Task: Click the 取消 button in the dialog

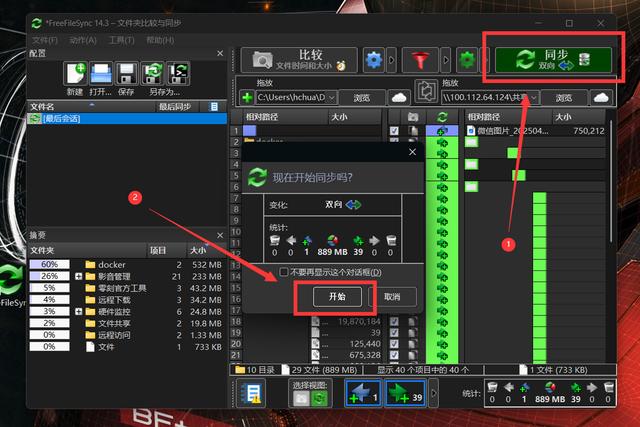Action: click(x=392, y=297)
